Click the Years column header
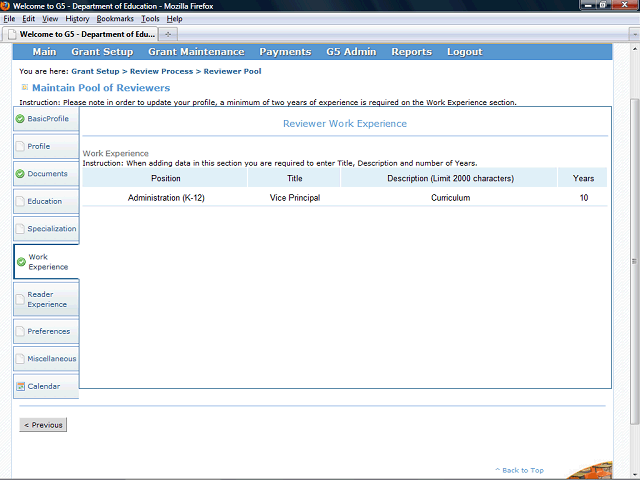The width and height of the screenshot is (640, 480). coord(583,178)
